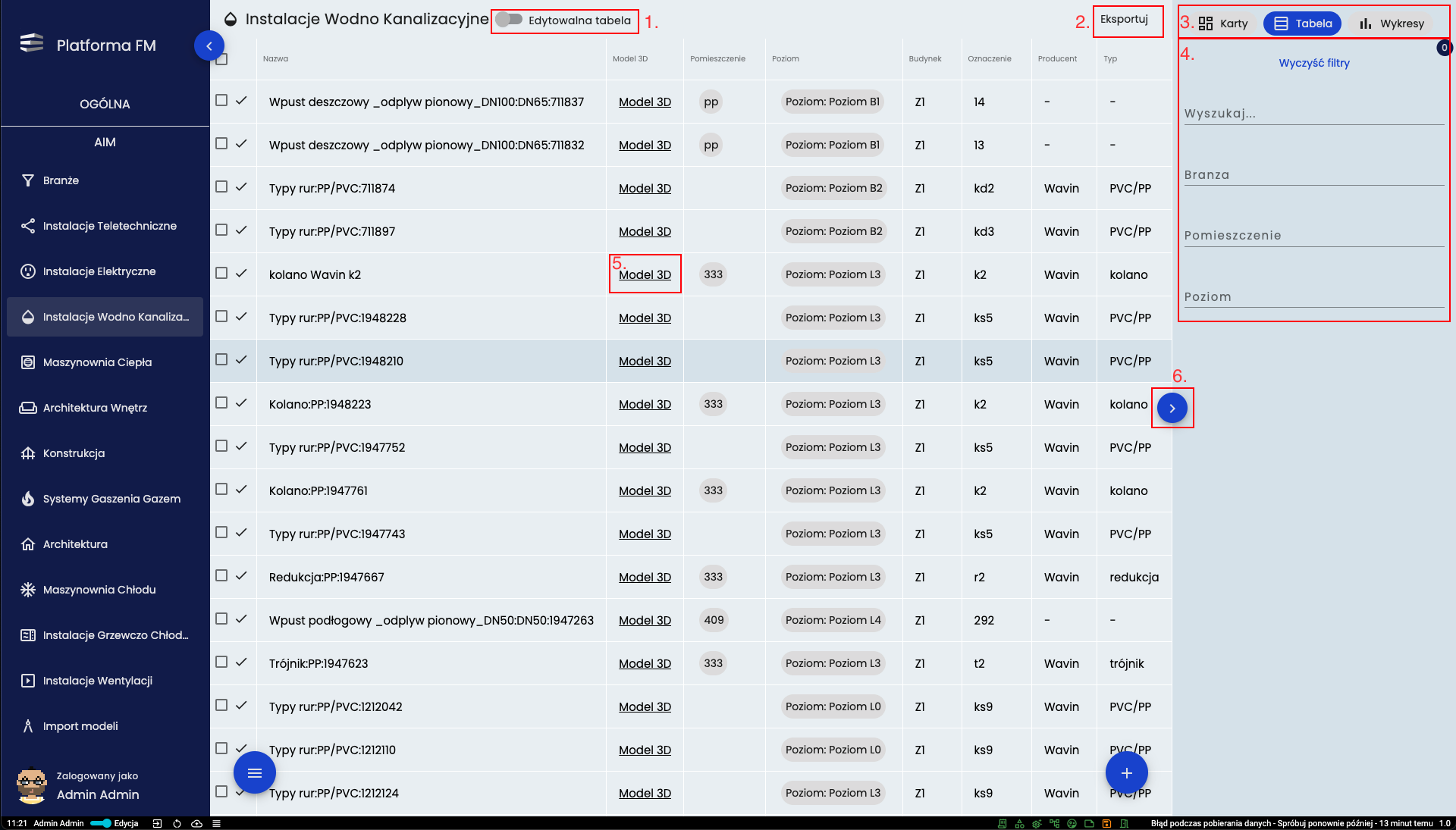Viewport: 1456px width, 830px height.
Task: Click the Platforma FM logo icon
Action: point(31,43)
